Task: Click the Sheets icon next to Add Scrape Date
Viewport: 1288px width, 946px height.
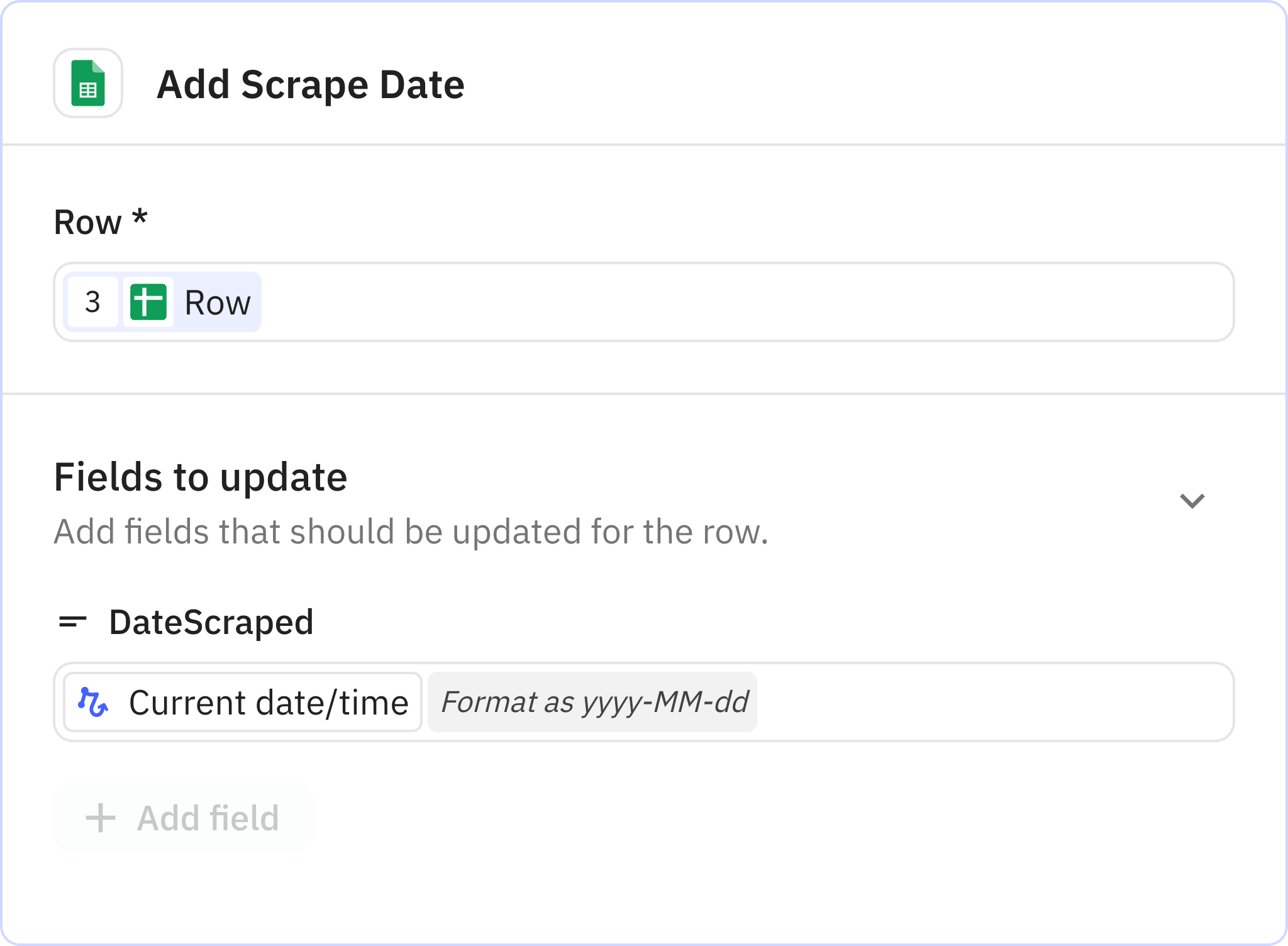Action: (87, 83)
